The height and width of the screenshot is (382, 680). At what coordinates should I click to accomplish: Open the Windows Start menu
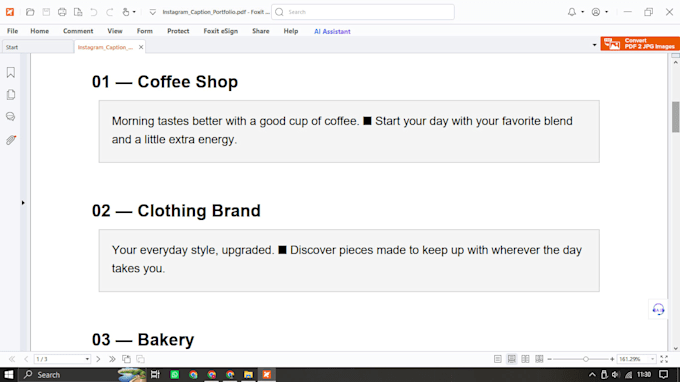click(x=9, y=375)
